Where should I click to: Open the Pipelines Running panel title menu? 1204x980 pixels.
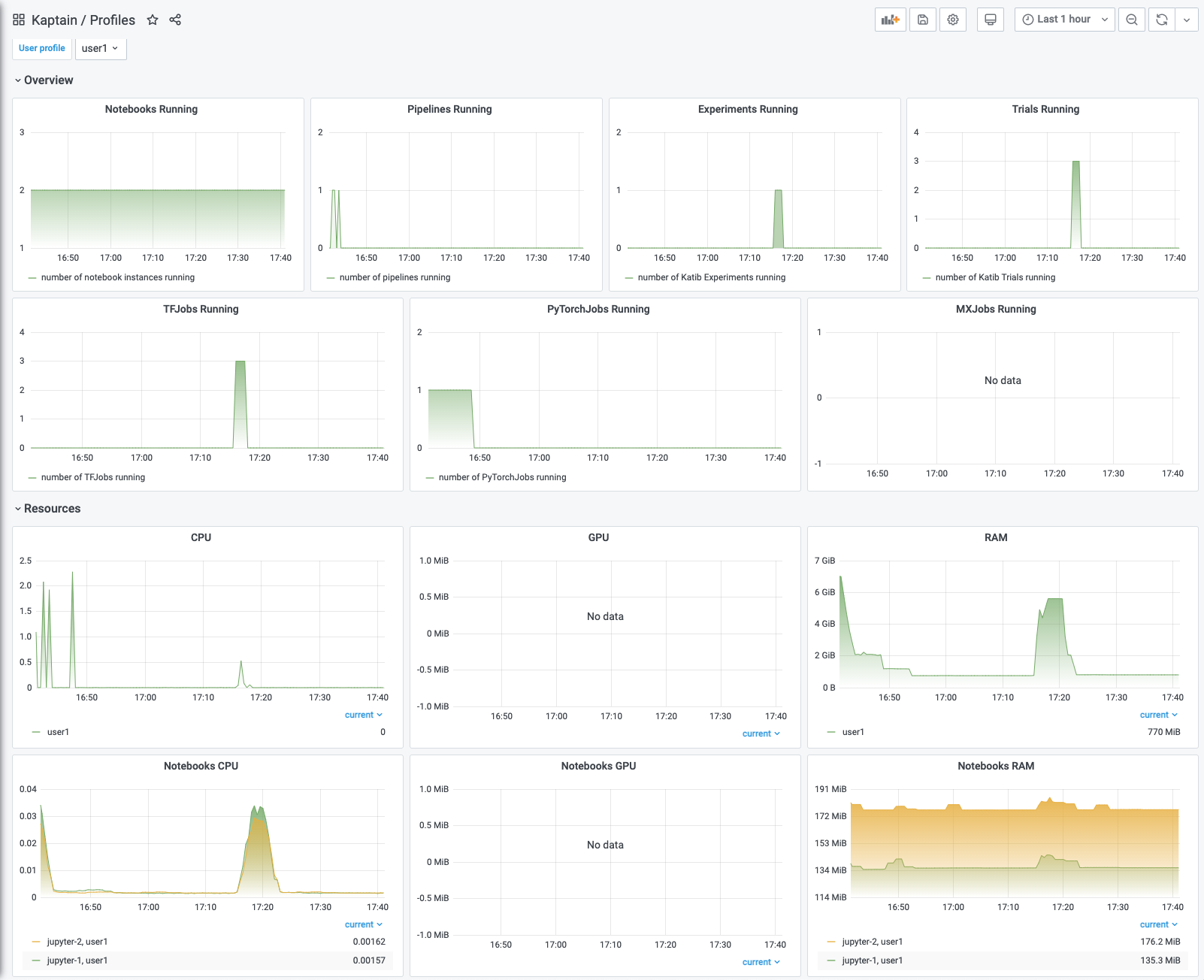coord(449,109)
